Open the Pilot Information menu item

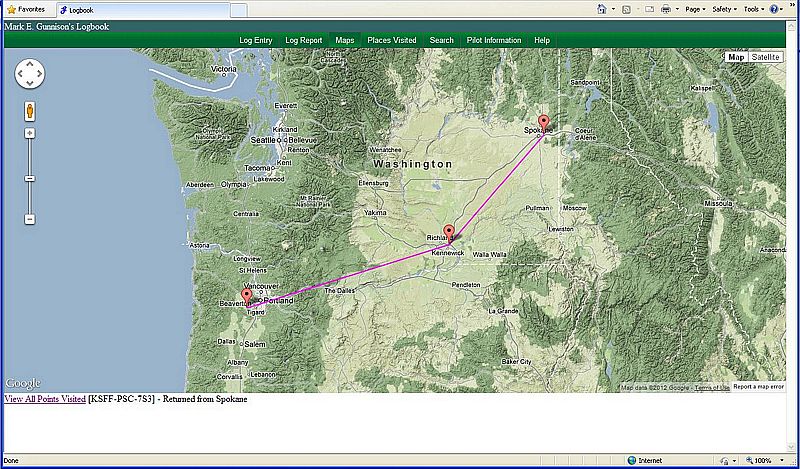click(494, 40)
